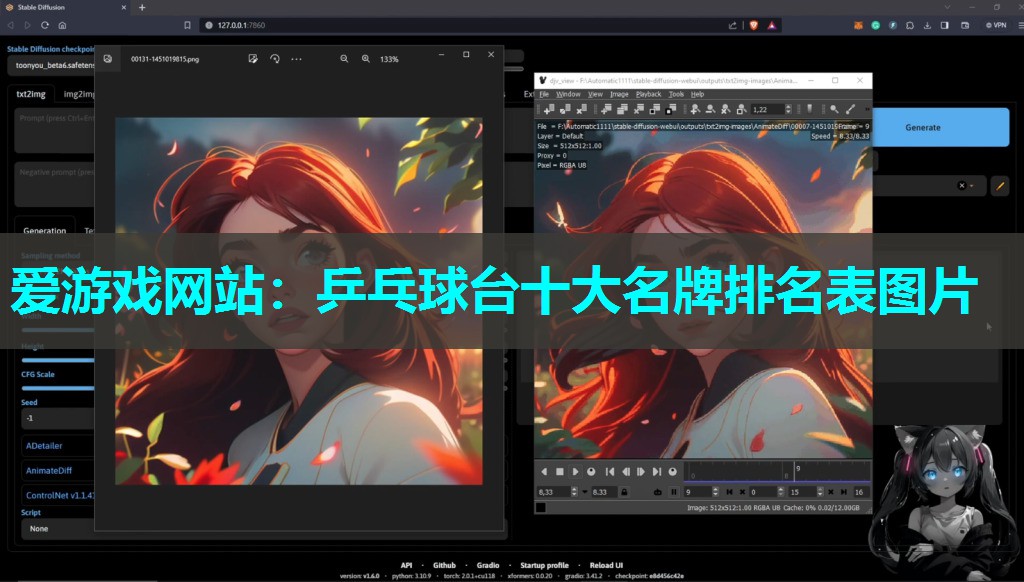Image resolution: width=1024 pixels, height=582 pixels.
Task: Click the djv_view timeline frame bar
Action: [777, 472]
